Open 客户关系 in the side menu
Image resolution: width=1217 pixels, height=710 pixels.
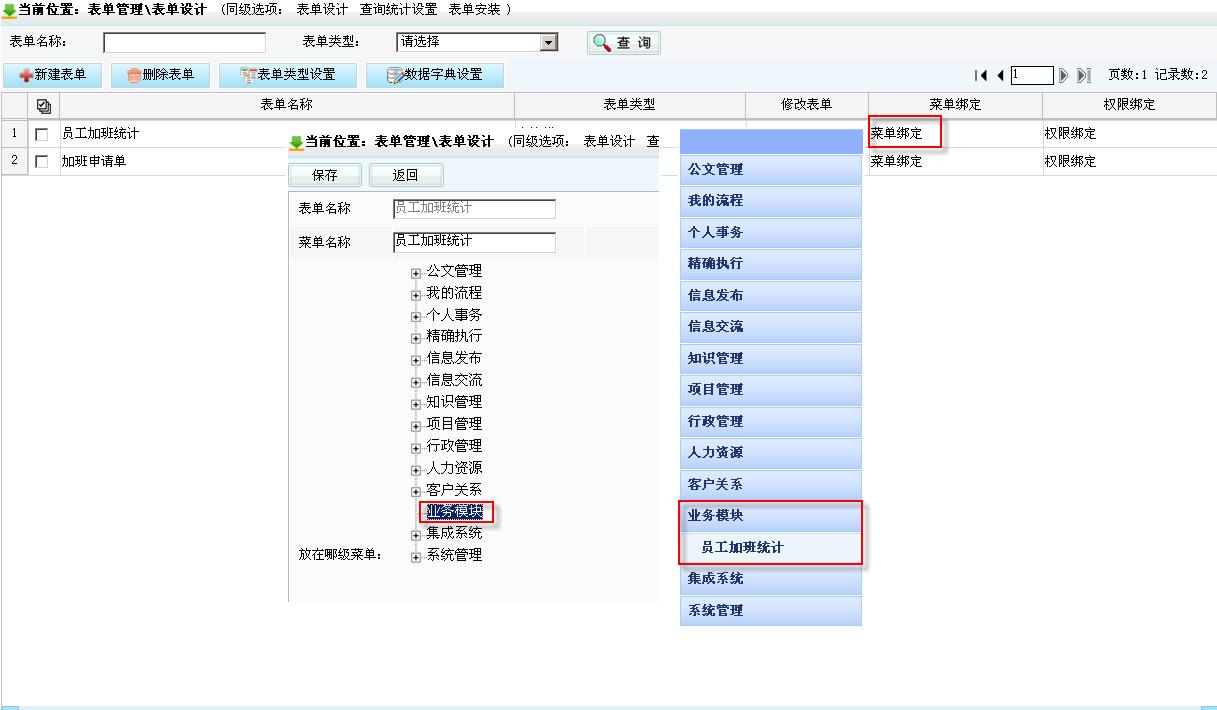click(771, 485)
